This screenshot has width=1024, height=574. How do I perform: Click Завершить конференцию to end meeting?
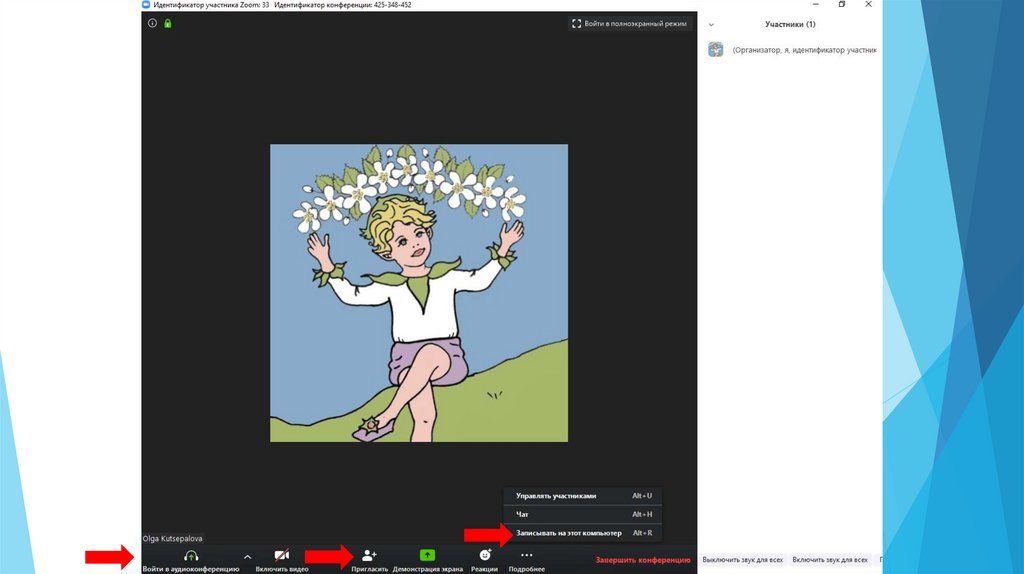click(x=643, y=560)
